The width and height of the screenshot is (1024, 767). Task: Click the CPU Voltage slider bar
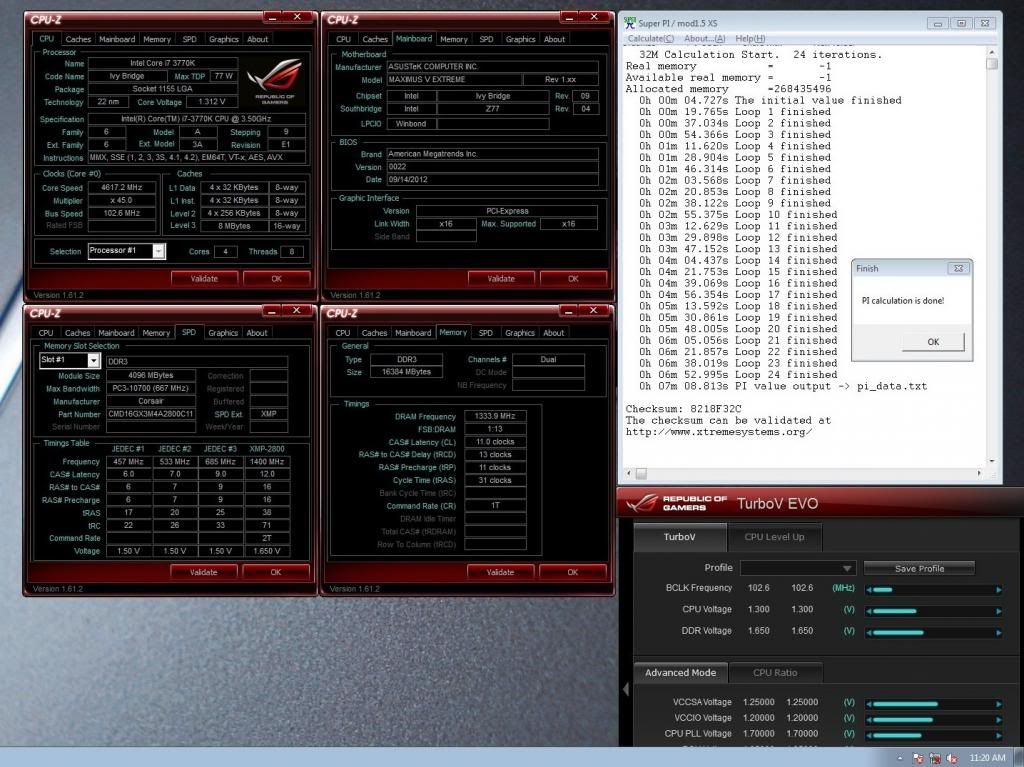(x=933, y=611)
